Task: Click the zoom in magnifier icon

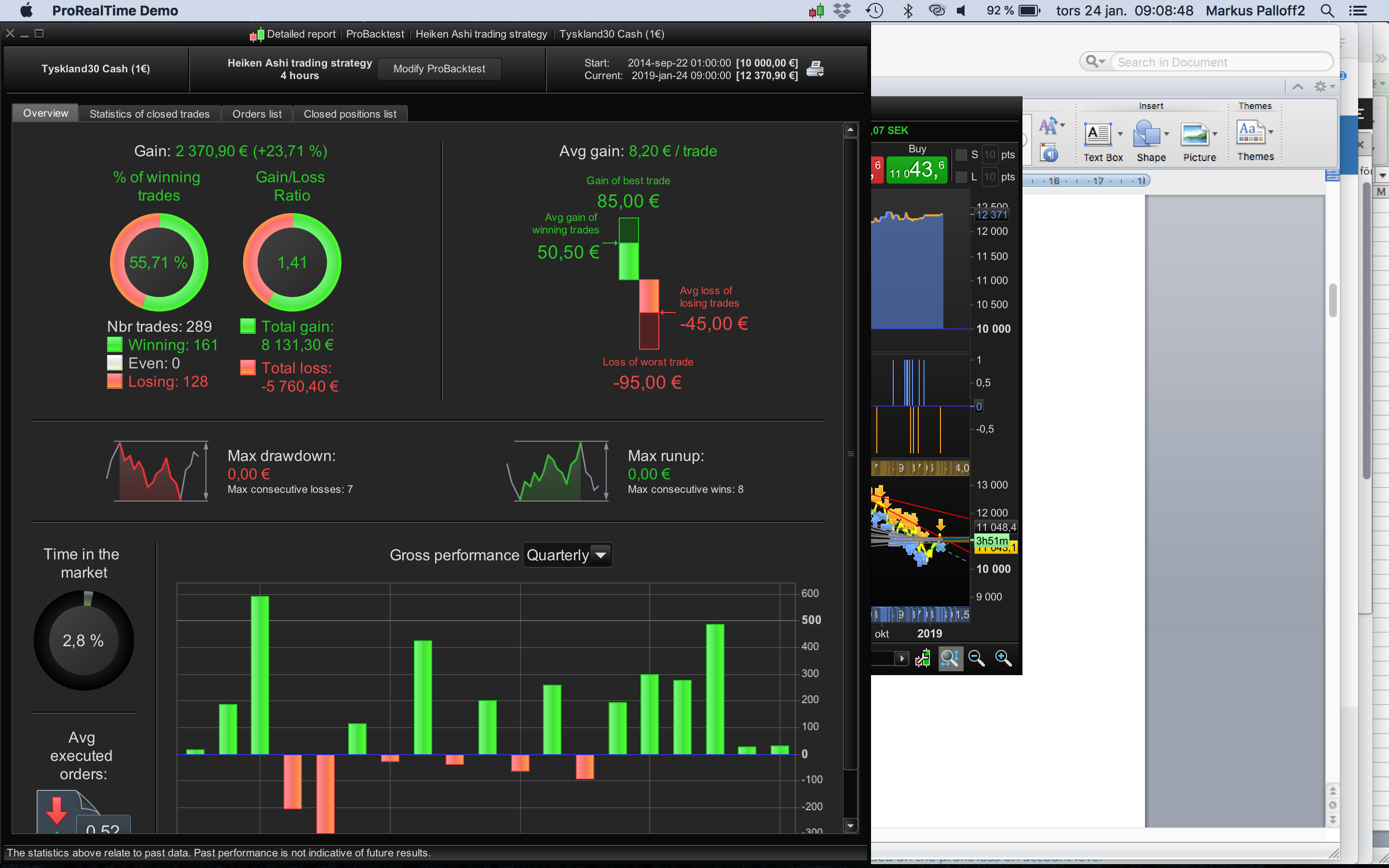Action: click(x=1003, y=658)
